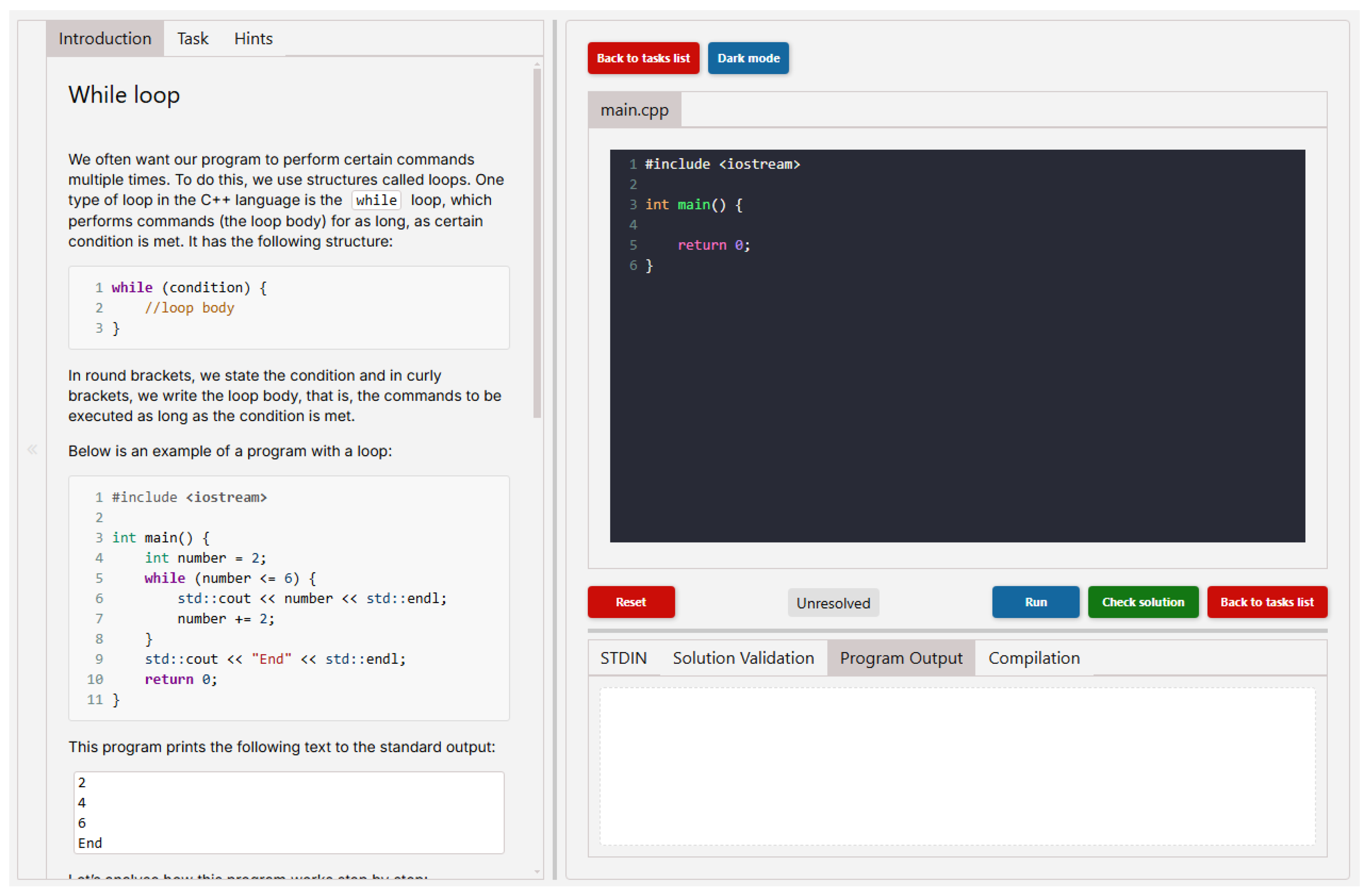Open the Task tab
1369x896 pixels.
point(192,39)
